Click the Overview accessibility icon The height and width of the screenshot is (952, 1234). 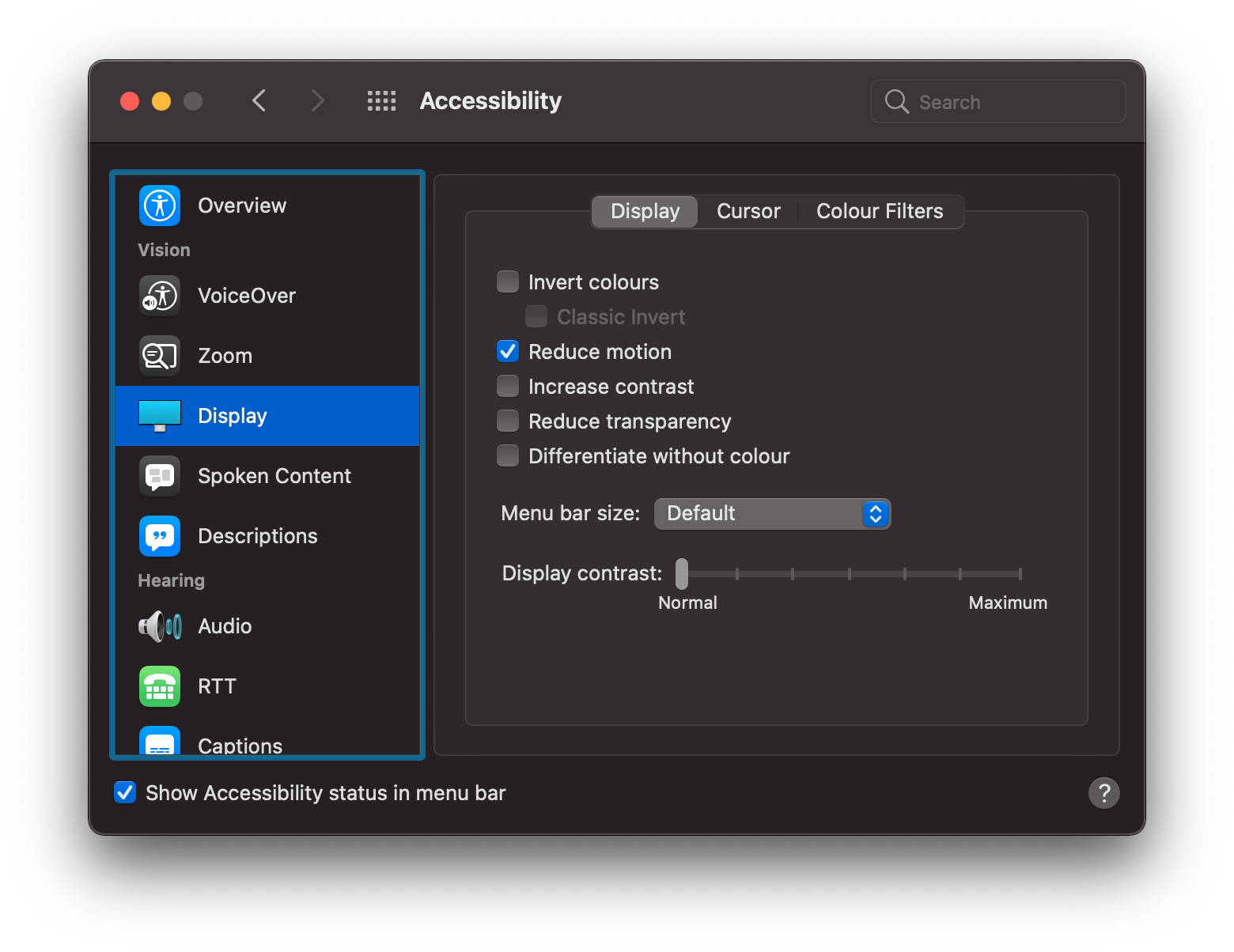(x=159, y=206)
